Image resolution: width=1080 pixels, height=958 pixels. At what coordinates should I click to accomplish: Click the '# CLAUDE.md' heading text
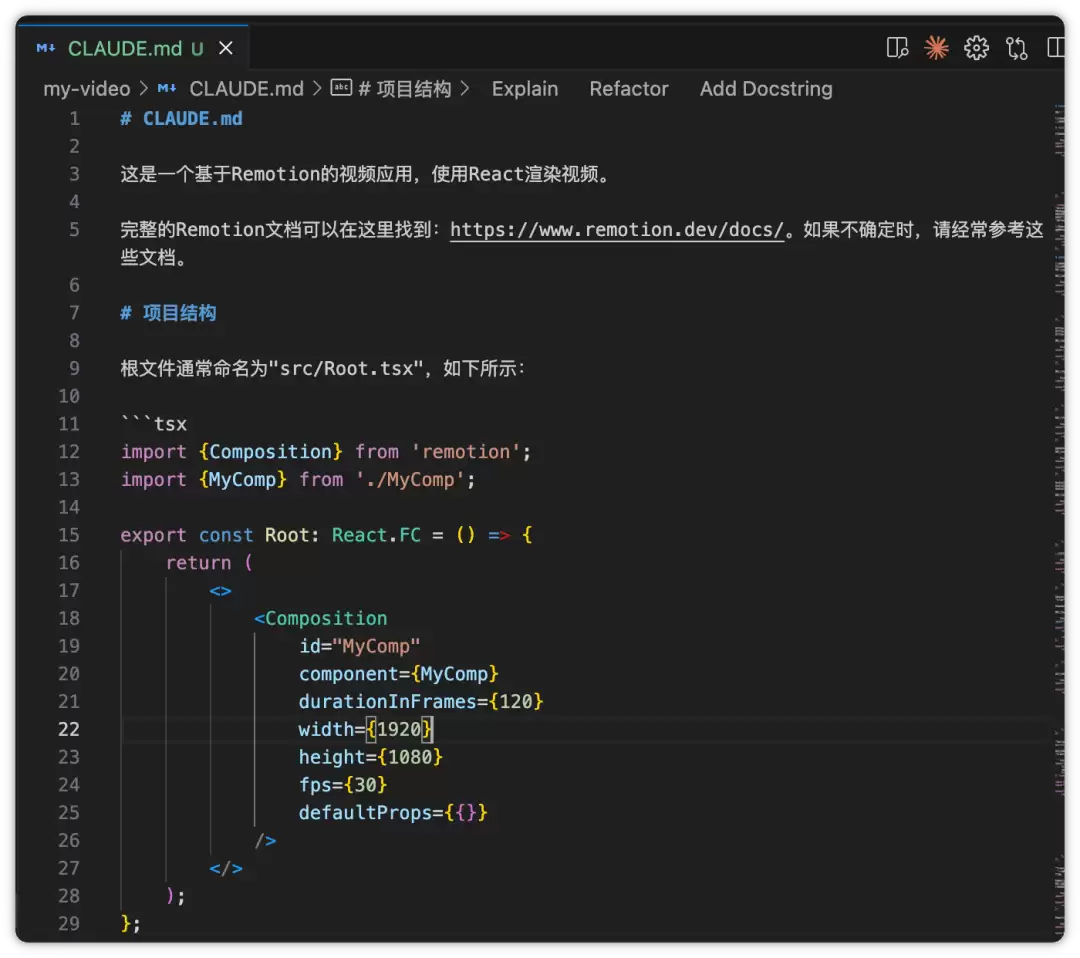click(181, 118)
